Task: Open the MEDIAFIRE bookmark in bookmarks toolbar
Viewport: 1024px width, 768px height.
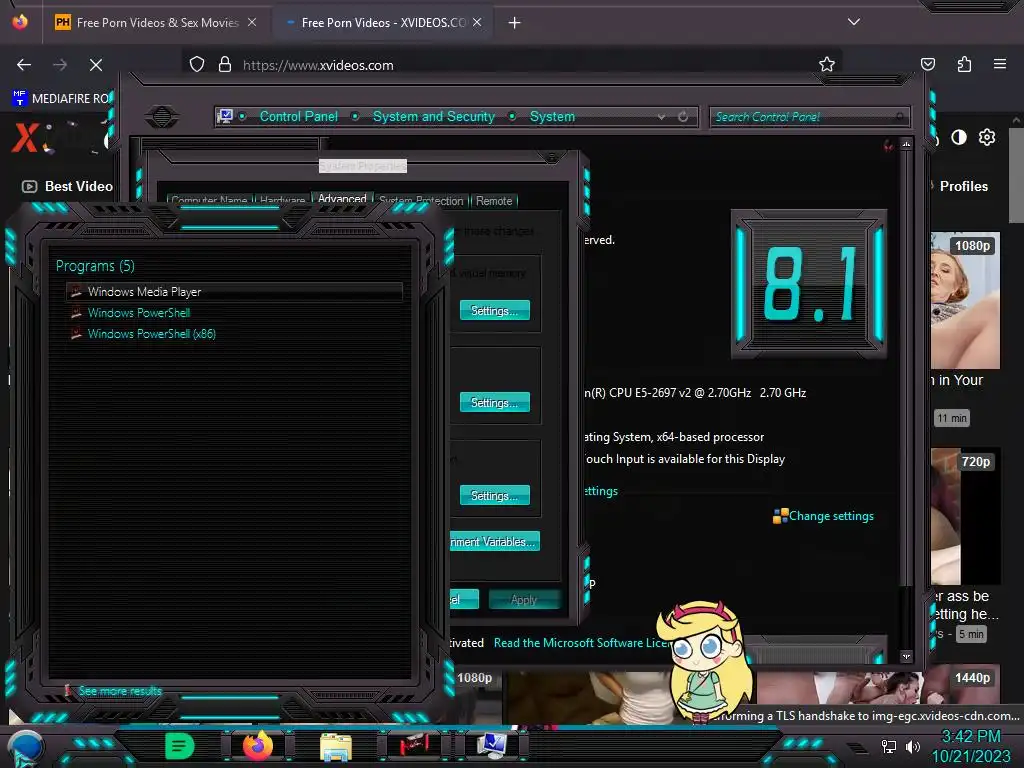Action: pyautogui.click(x=62, y=98)
